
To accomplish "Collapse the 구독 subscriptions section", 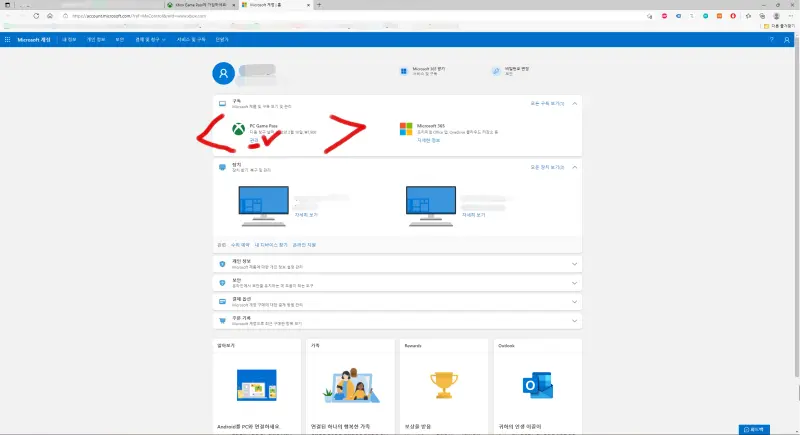I will 574,104.
